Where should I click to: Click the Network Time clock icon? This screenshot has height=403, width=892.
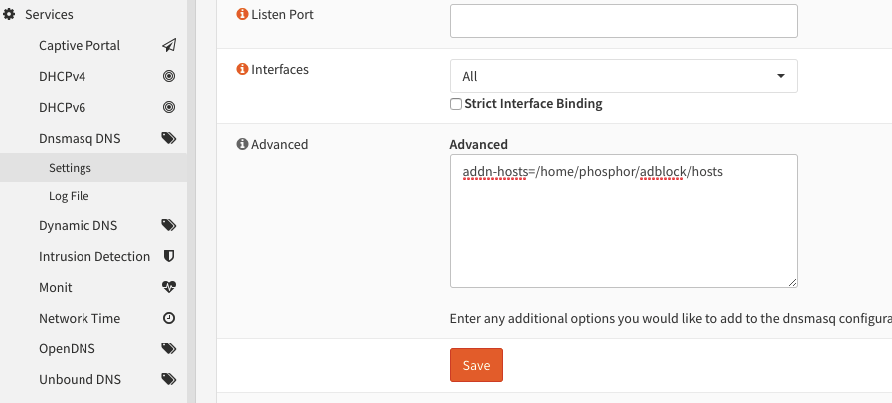(169, 318)
